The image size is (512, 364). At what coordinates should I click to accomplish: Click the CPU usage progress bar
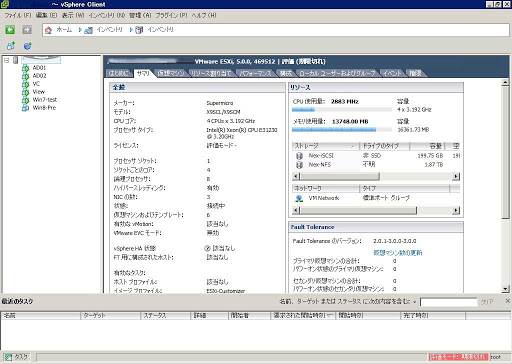point(342,110)
